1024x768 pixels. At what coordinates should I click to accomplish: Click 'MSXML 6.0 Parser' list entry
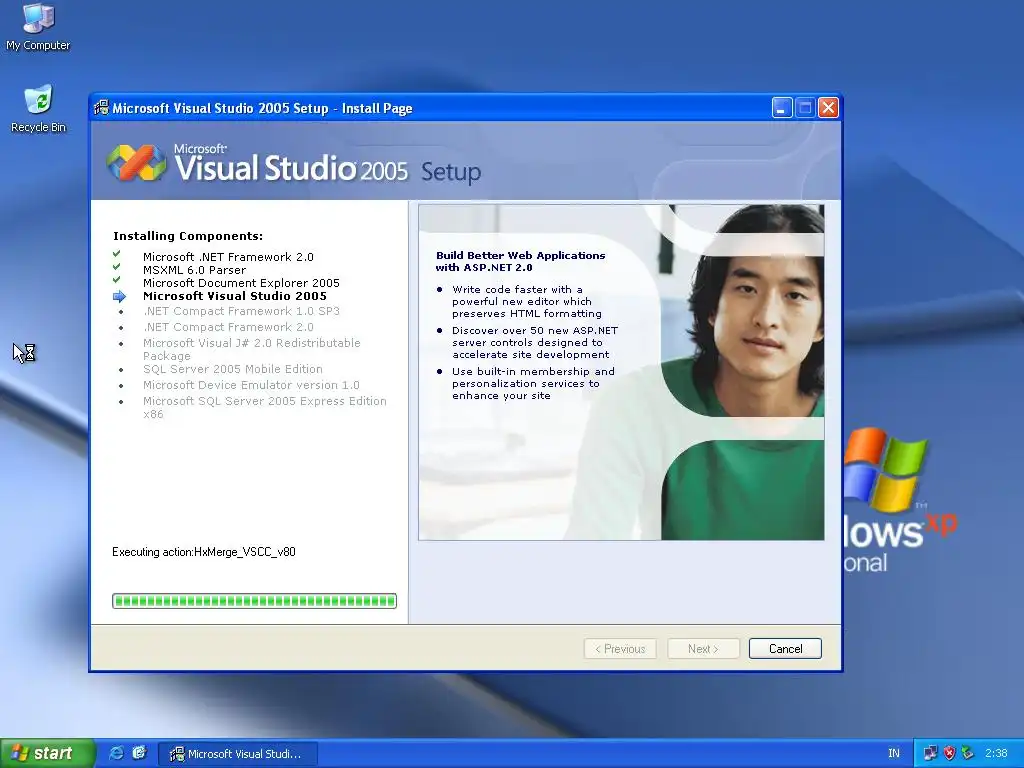(195, 270)
